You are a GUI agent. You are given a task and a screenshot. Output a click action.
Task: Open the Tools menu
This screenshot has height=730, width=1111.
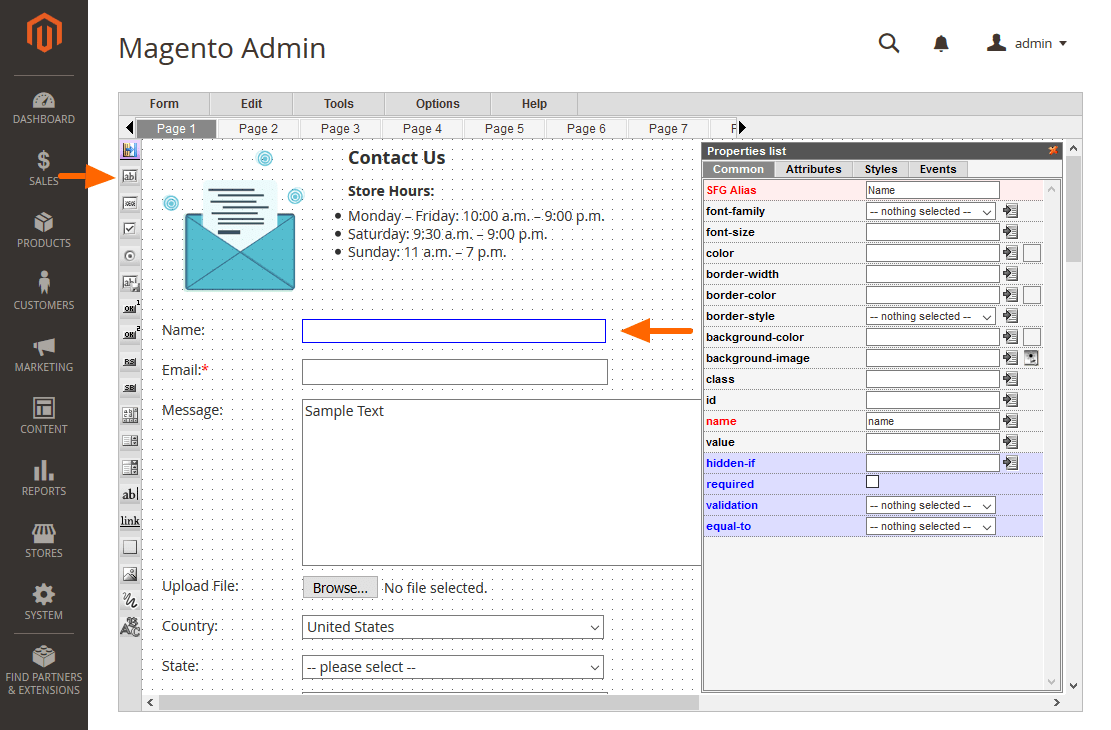(x=338, y=103)
